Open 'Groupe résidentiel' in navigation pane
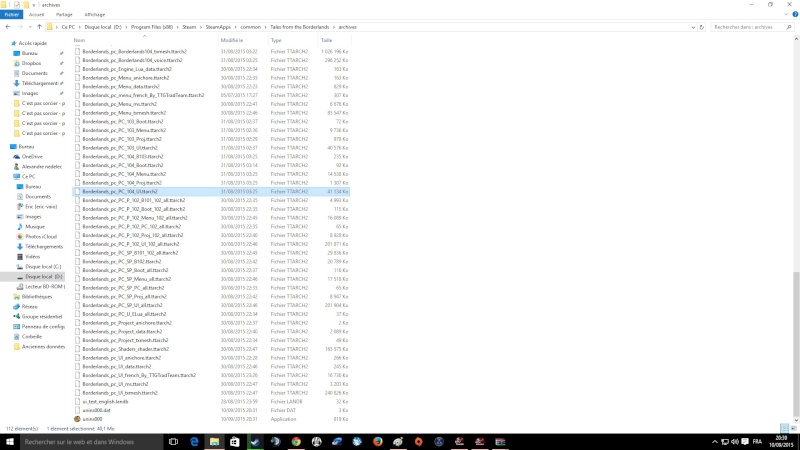Viewport: 800px width, 450px height. [x=41, y=317]
